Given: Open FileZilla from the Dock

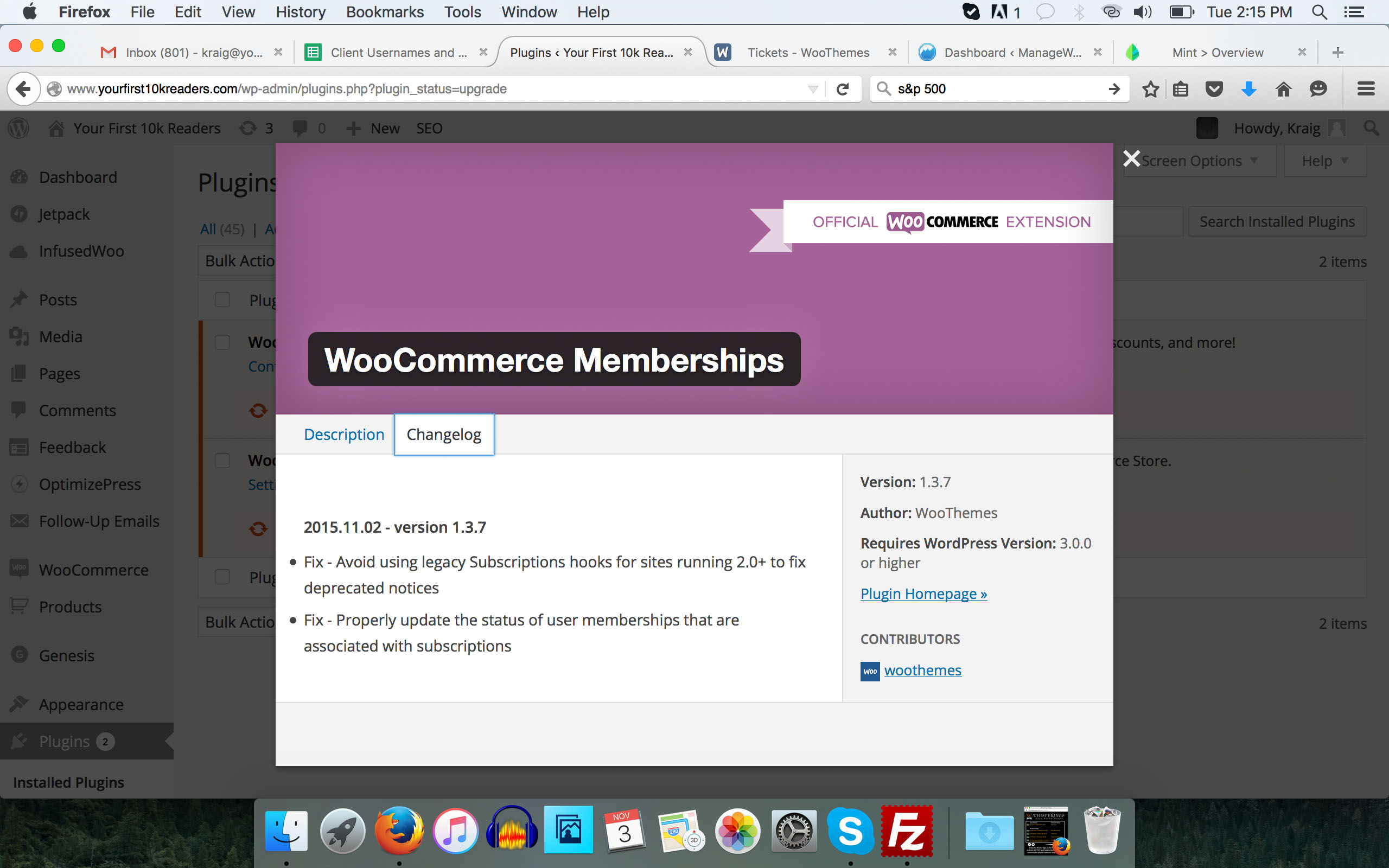Looking at the screenshot, I should [x=907, y=830].
